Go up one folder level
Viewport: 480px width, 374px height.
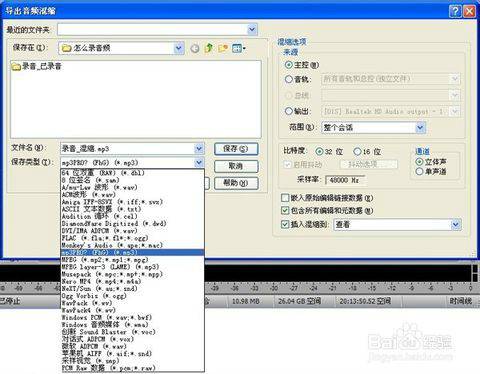coord(209,48)
